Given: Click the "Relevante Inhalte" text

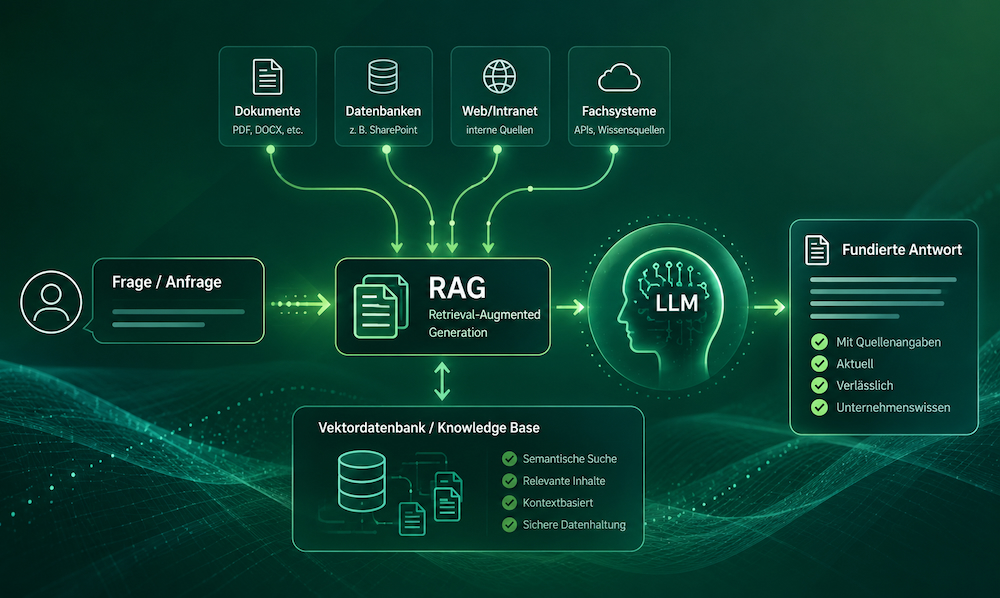Looking at the screenshot, I should (x=564, y=481).
